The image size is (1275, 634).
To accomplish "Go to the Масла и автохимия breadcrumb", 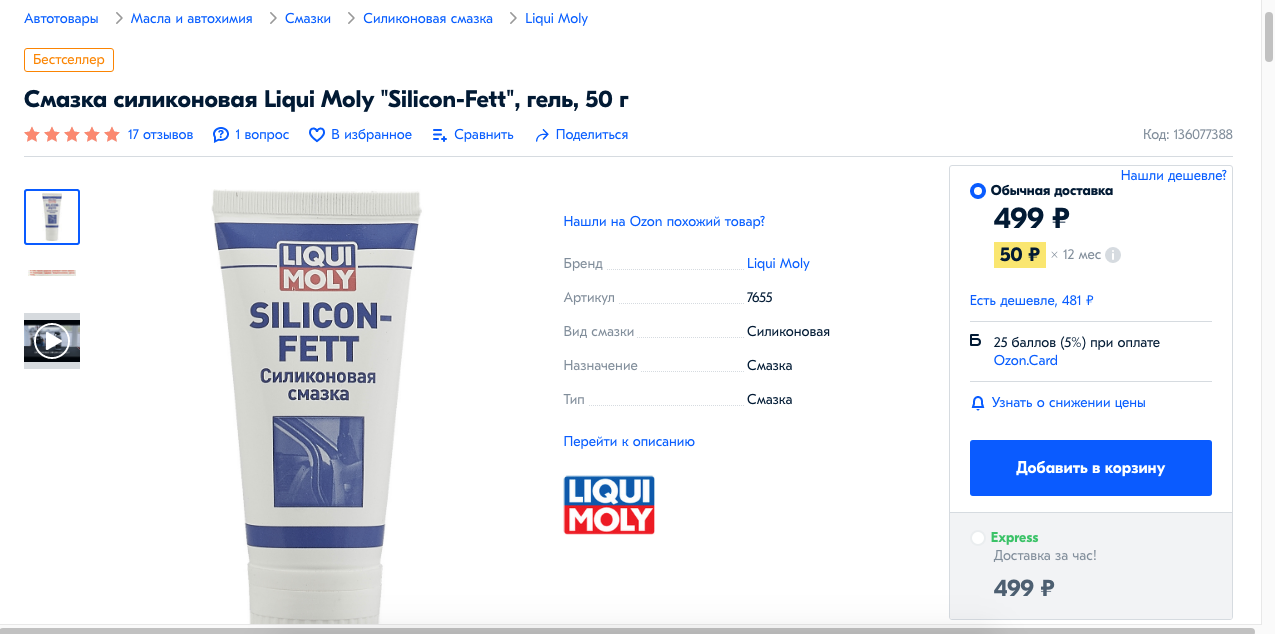I will pyautogui.click(x=191, y=18).
